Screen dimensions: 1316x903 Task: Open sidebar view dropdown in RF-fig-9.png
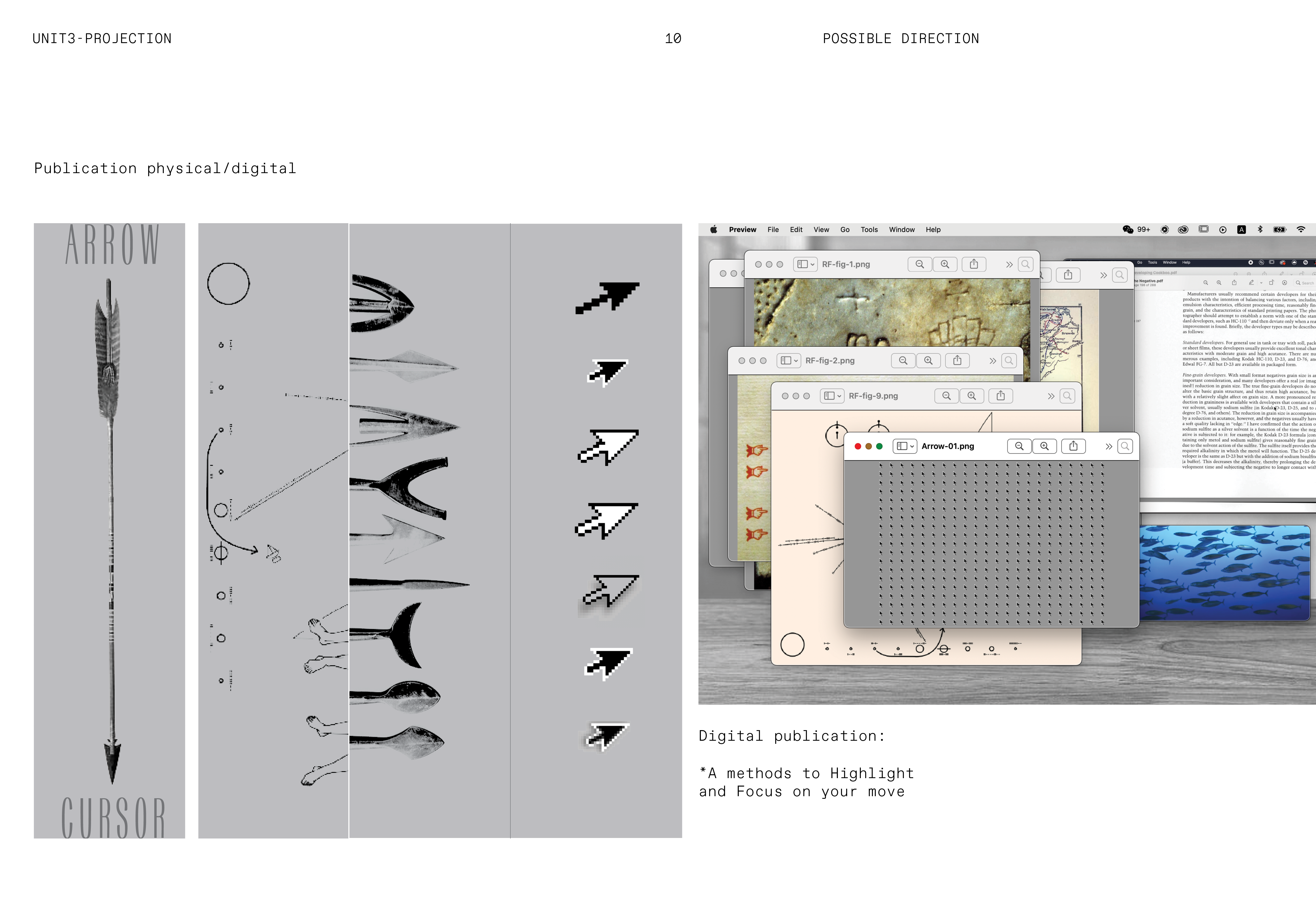pos(832,396)
